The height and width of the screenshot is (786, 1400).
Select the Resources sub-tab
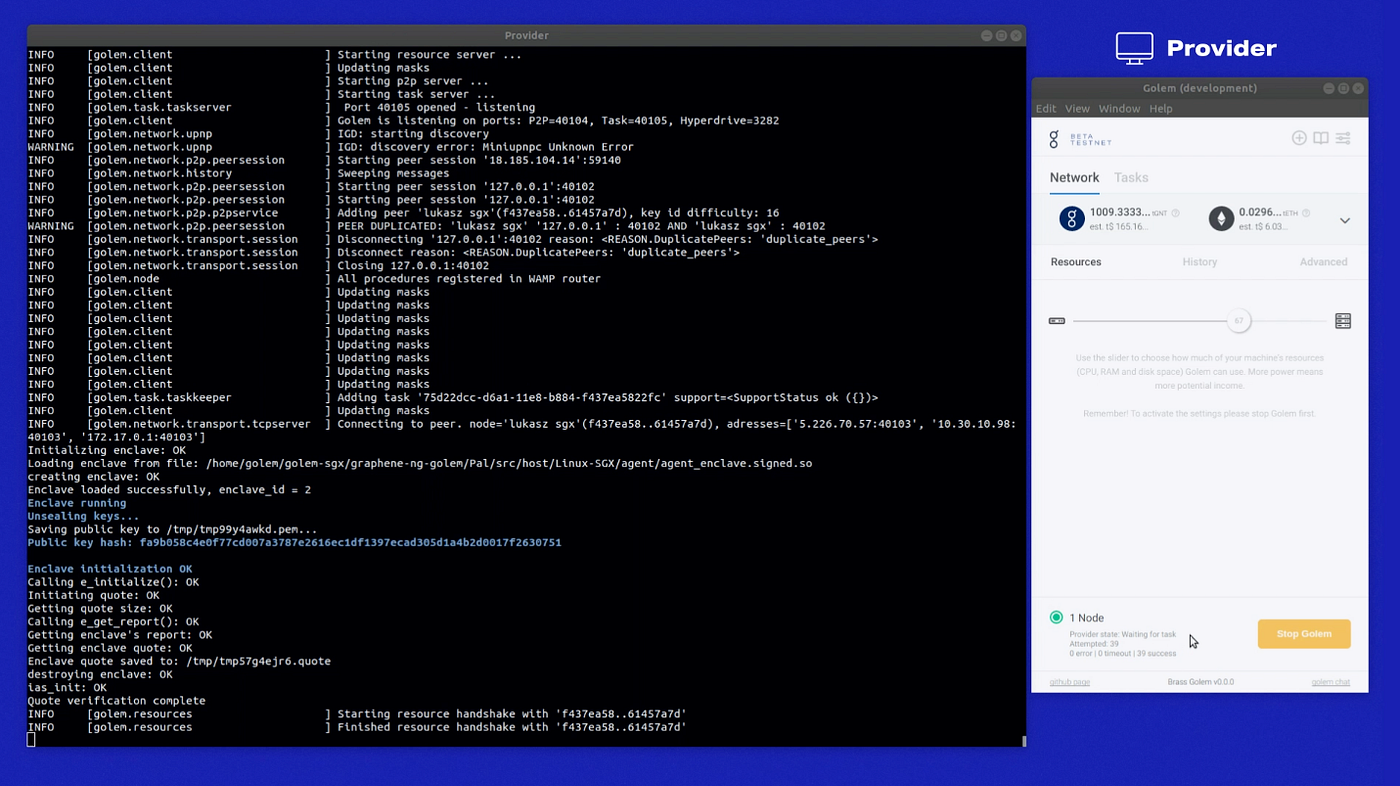1076,262
